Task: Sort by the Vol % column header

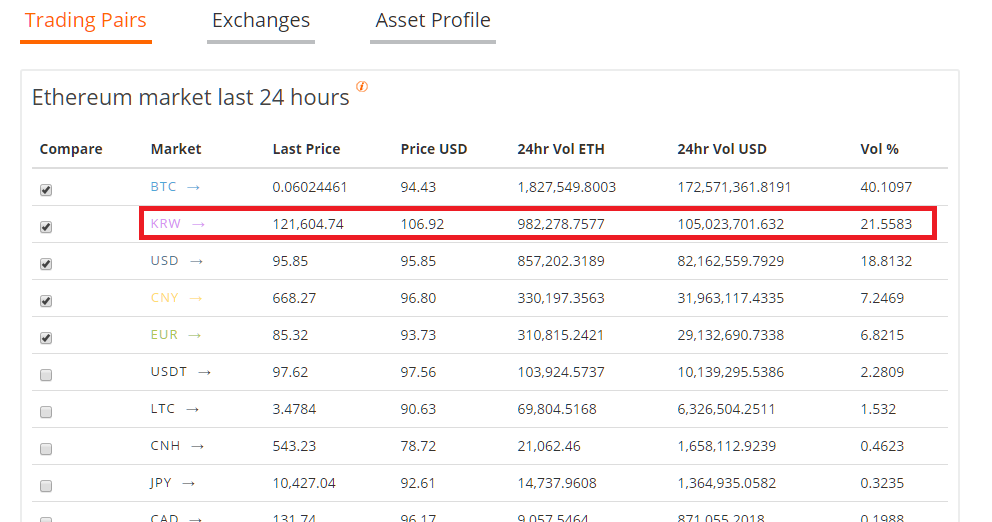Action: [879, 149]
